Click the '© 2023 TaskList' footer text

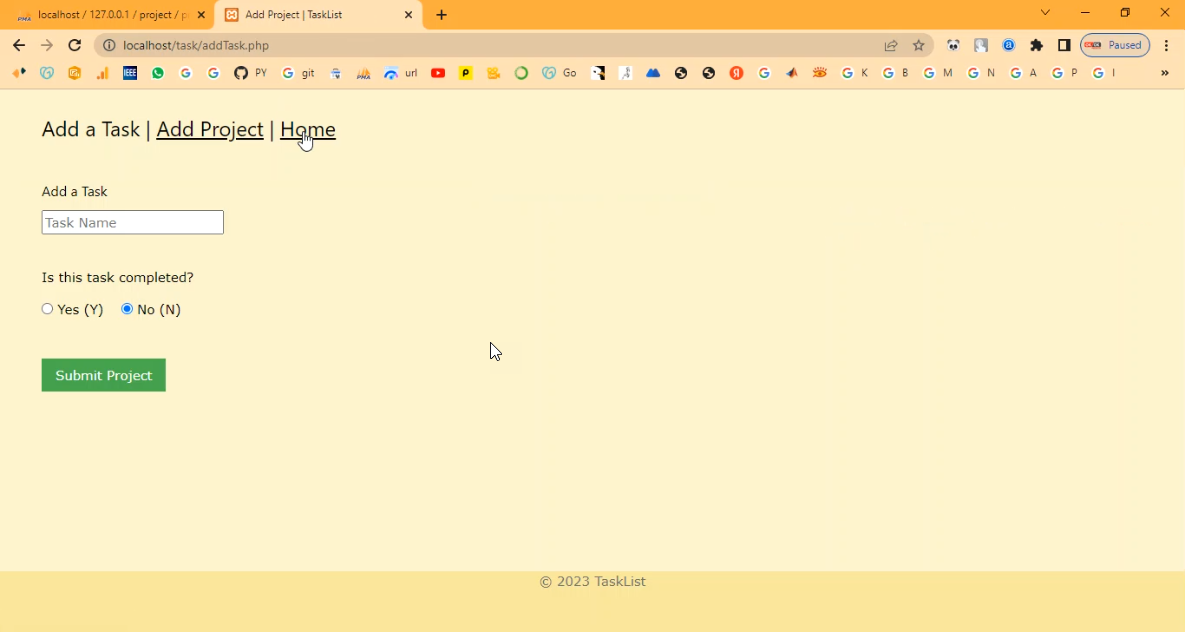592,581
